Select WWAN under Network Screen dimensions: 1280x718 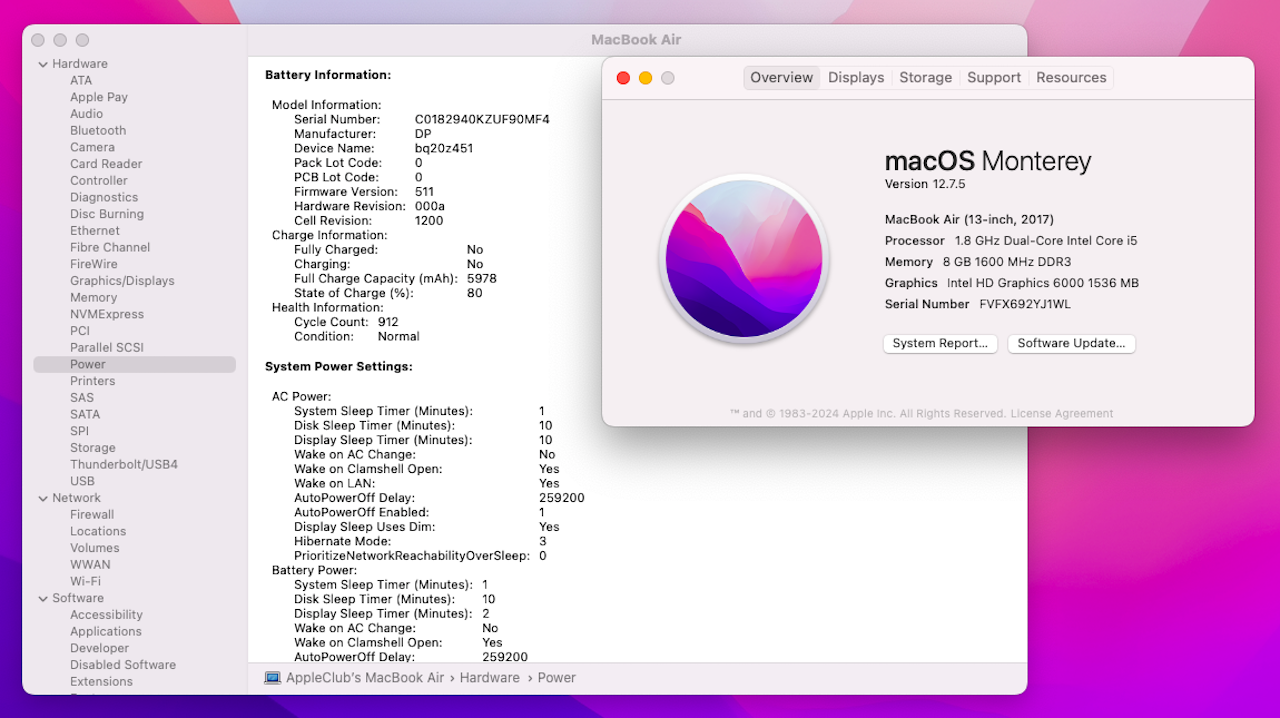tap(90, 565)
